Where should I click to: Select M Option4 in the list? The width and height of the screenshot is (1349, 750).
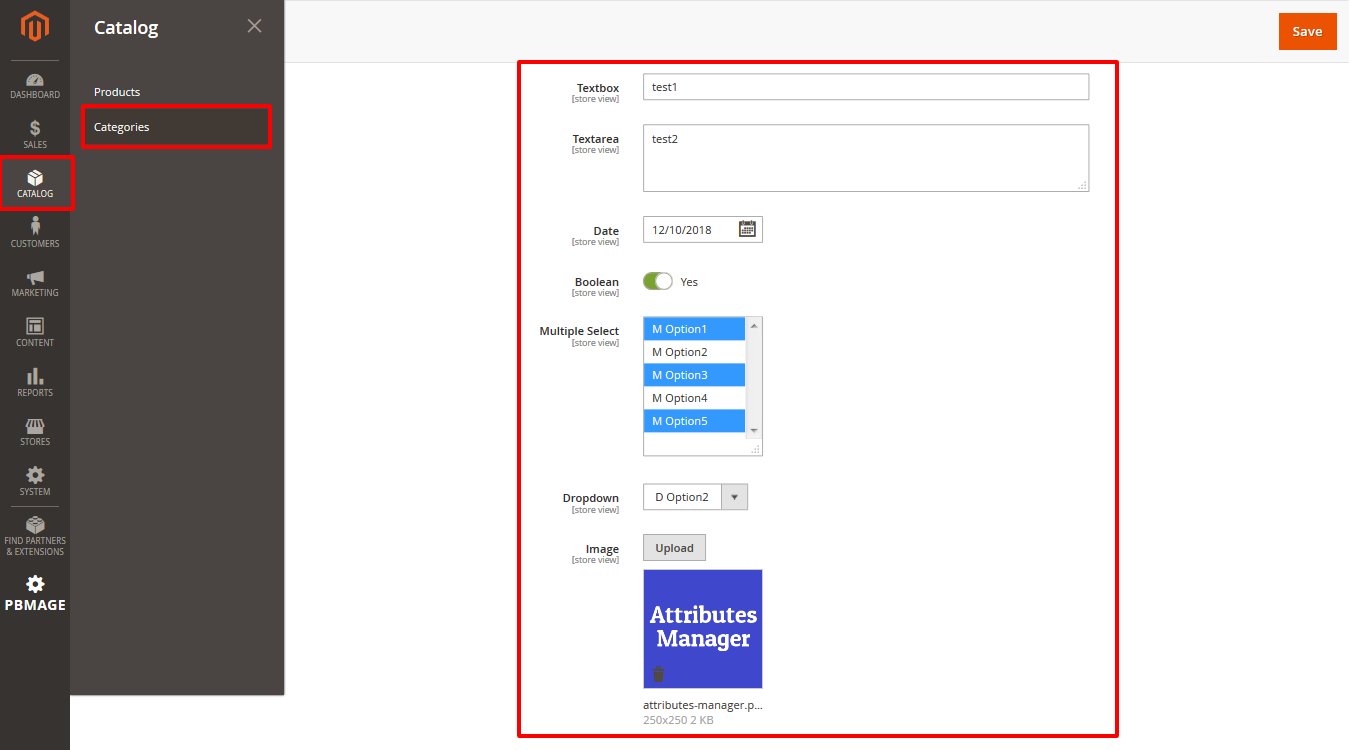(695, 398)
